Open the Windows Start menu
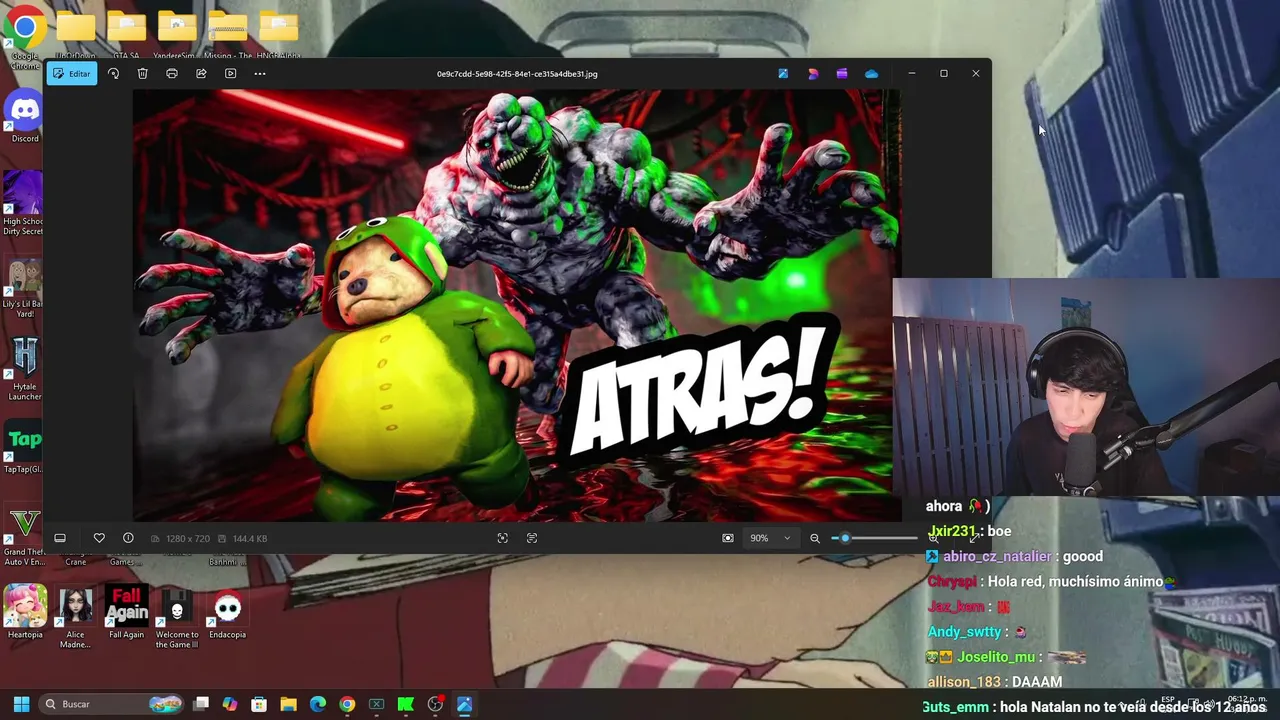1280x720 pixels. pyautogui.click(x=21, y=704)
